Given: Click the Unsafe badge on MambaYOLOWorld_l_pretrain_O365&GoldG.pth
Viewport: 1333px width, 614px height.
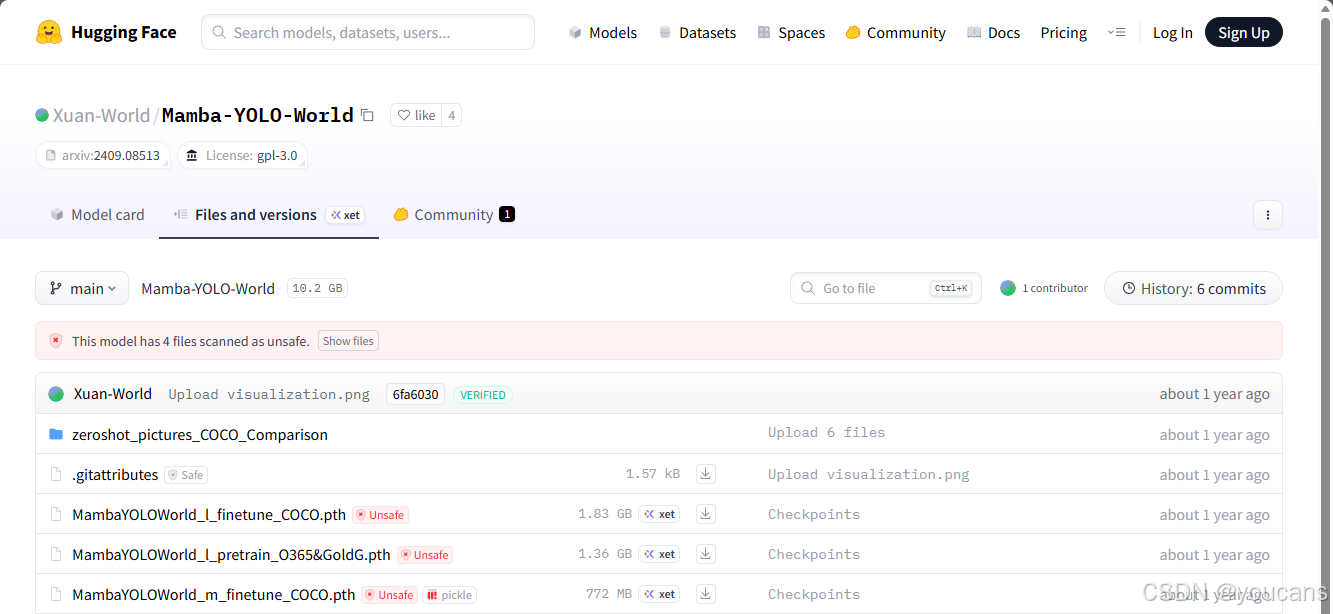Looking at the screenshot, I should point(425,555).
